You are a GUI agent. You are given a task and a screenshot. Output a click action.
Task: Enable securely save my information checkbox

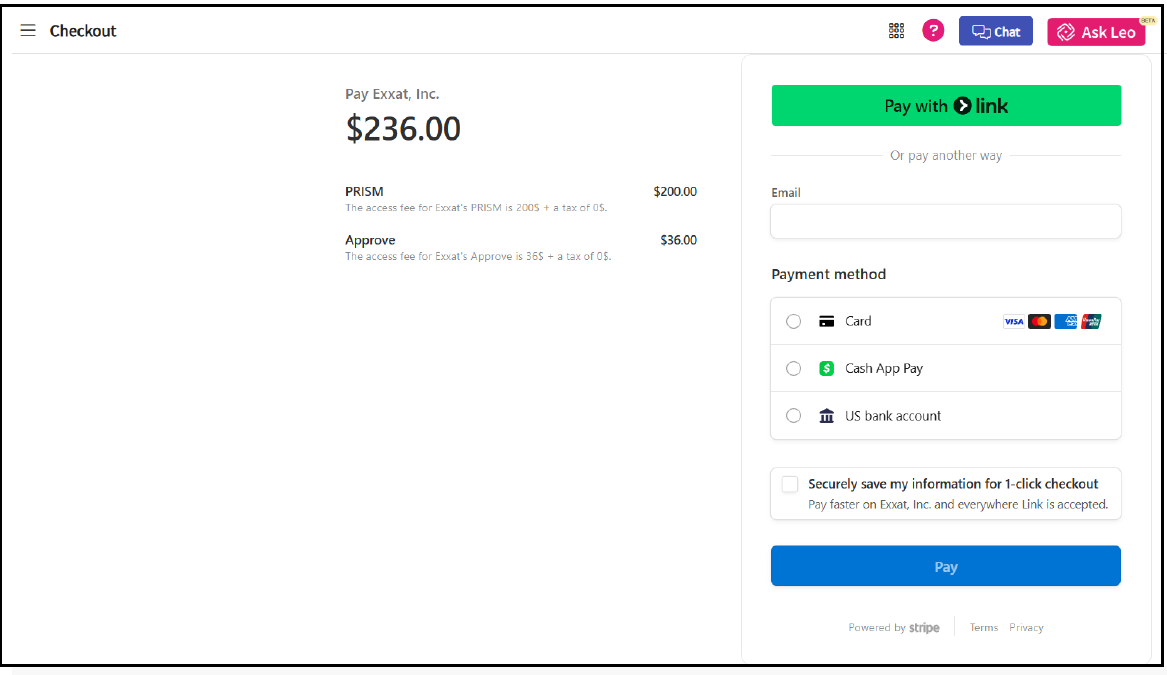click(790, 485)
